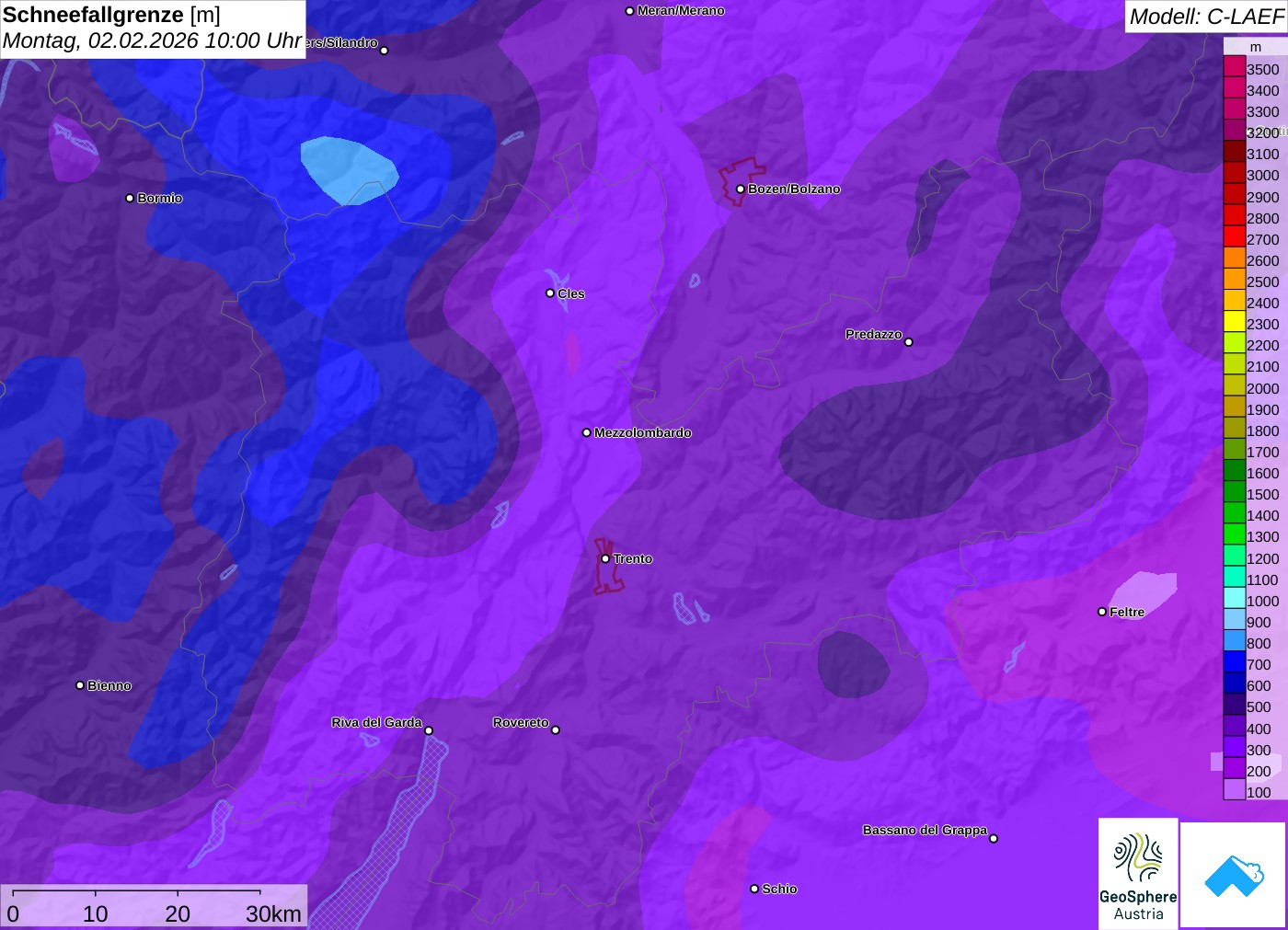Image resolution: width=1288 pixels, height=930 pixels.
Task: Click the Modell: C-LAEF label
Action: [x=1206, y=17]
